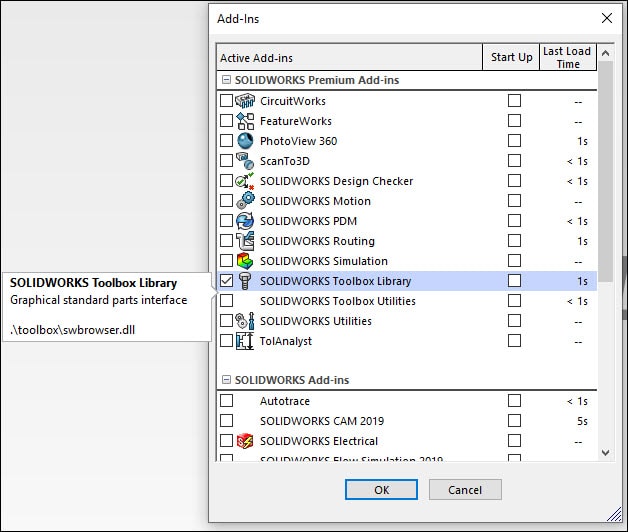Click the Active Add-ins column header

[350, 57]
